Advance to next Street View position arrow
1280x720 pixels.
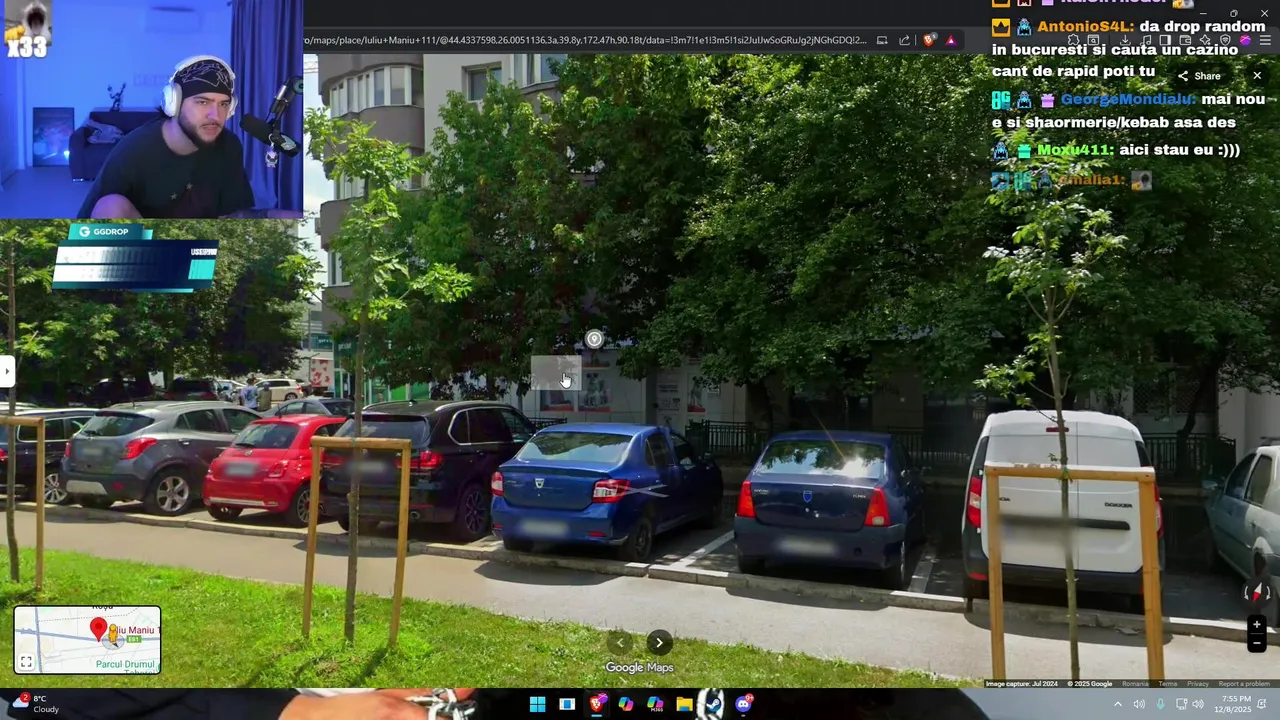[x=659, y=643]
